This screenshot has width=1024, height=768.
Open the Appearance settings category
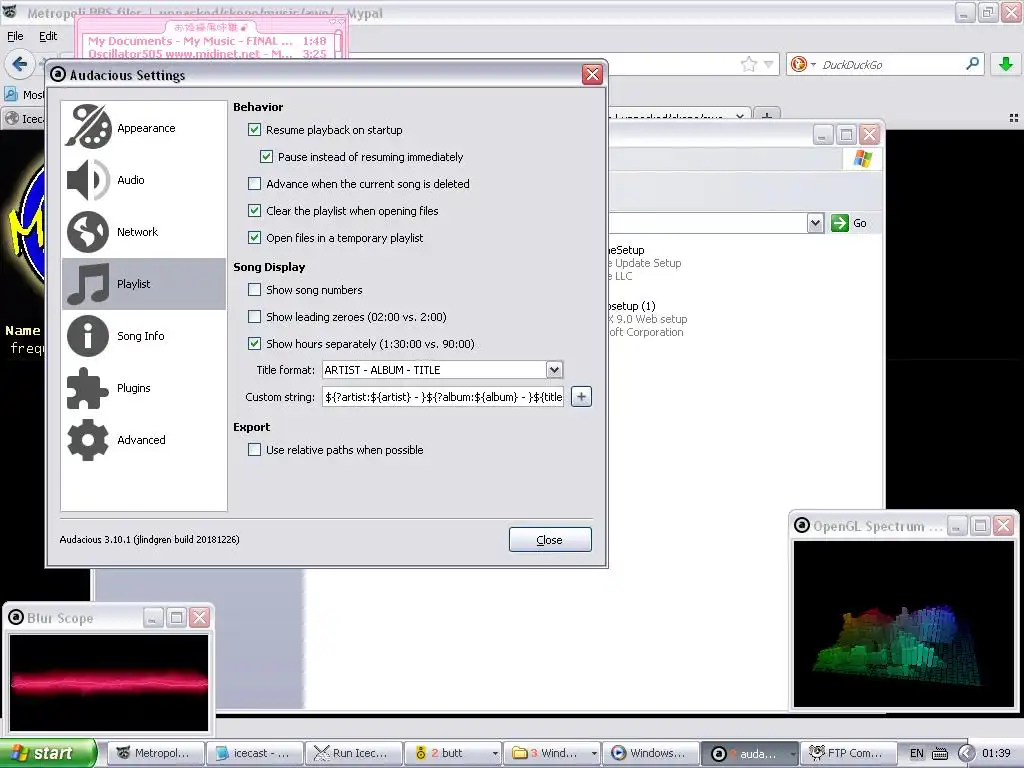pyautogui.click(x=144, y=127)
